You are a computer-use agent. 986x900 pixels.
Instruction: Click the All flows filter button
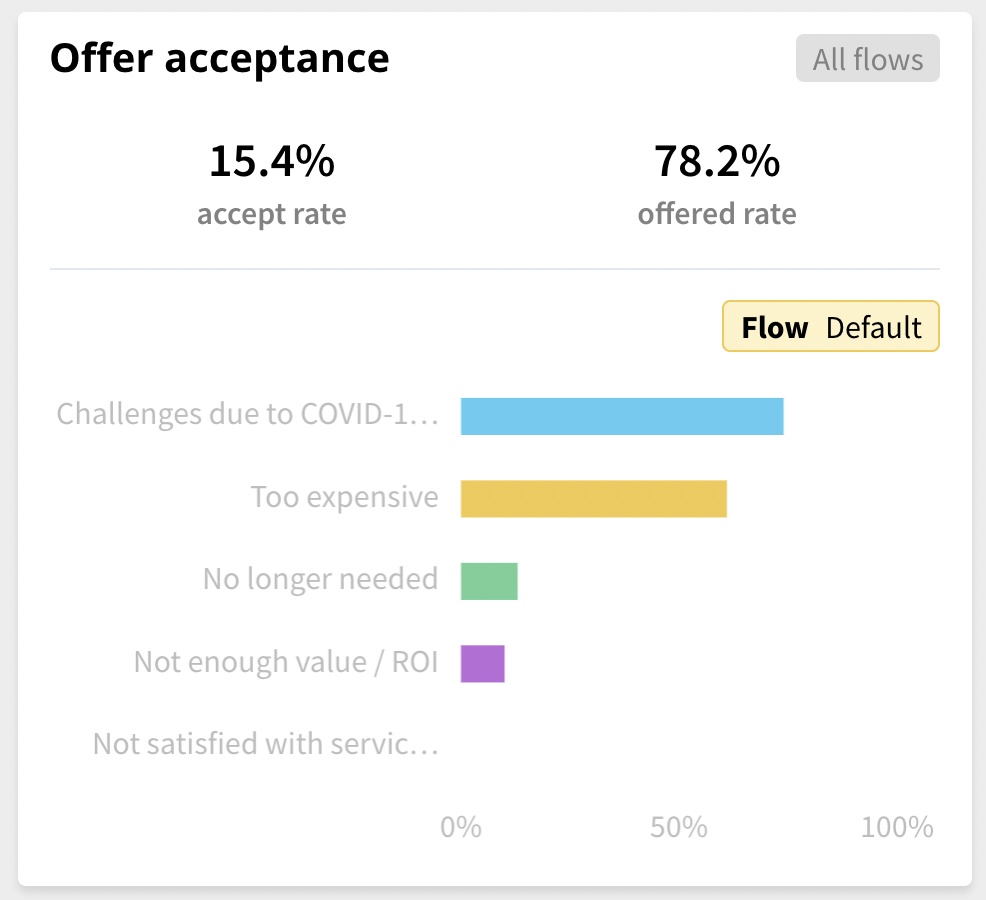867,58
